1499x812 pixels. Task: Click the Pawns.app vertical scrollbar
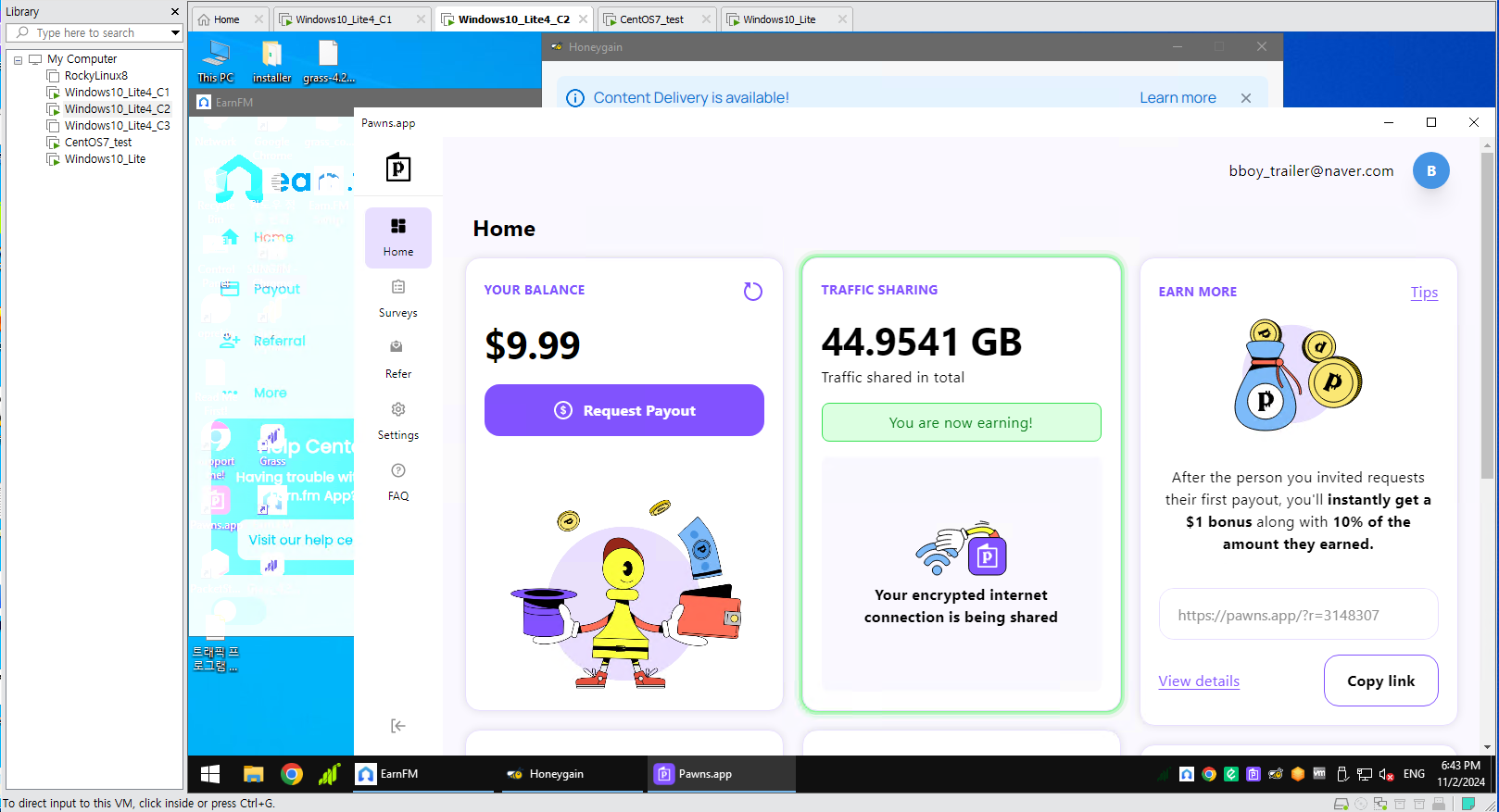coord(1488,315)
